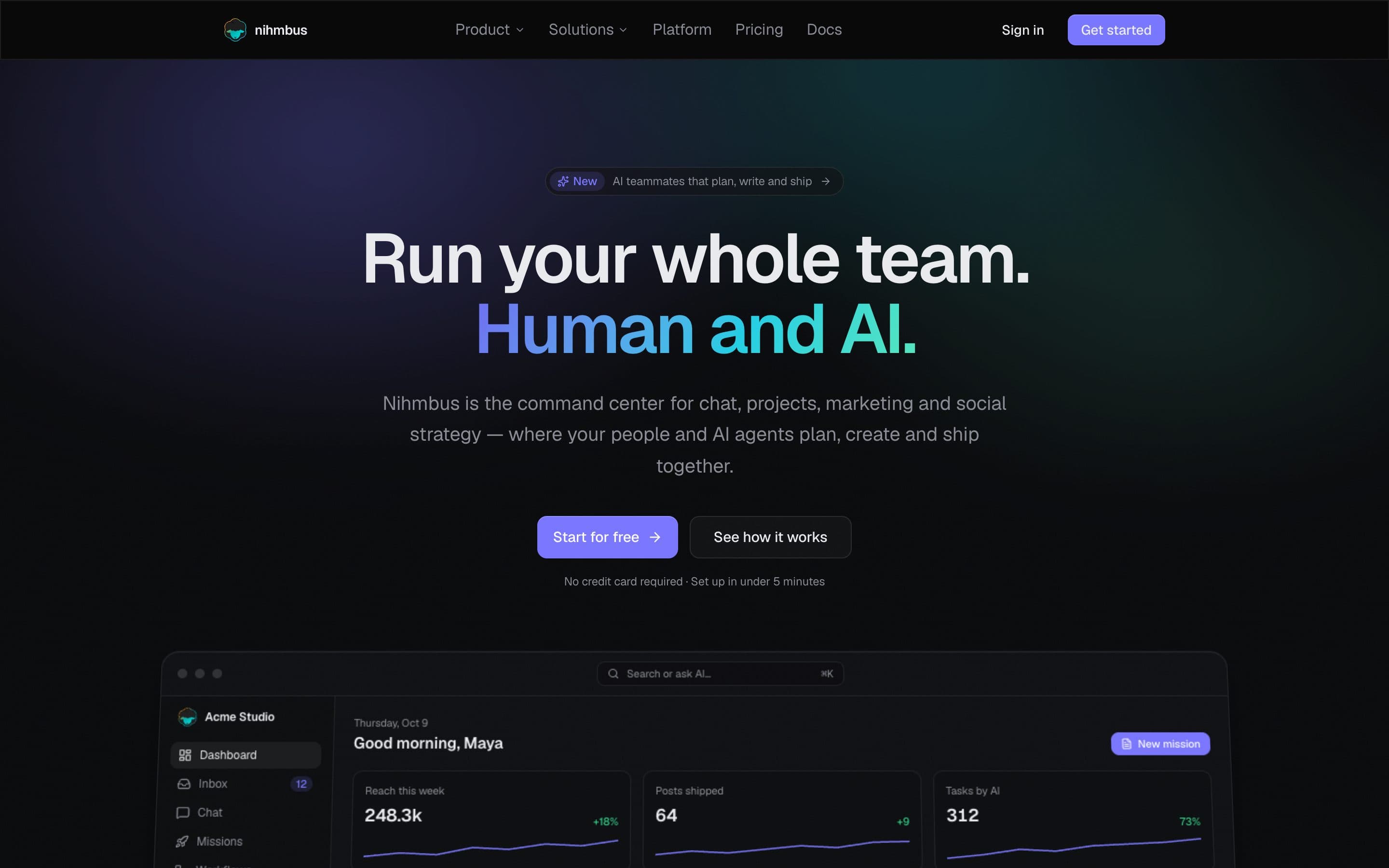Screen dimensions: 1389x868
Task: Open the AI teammates announcement arrow
Action: (825, 181)
